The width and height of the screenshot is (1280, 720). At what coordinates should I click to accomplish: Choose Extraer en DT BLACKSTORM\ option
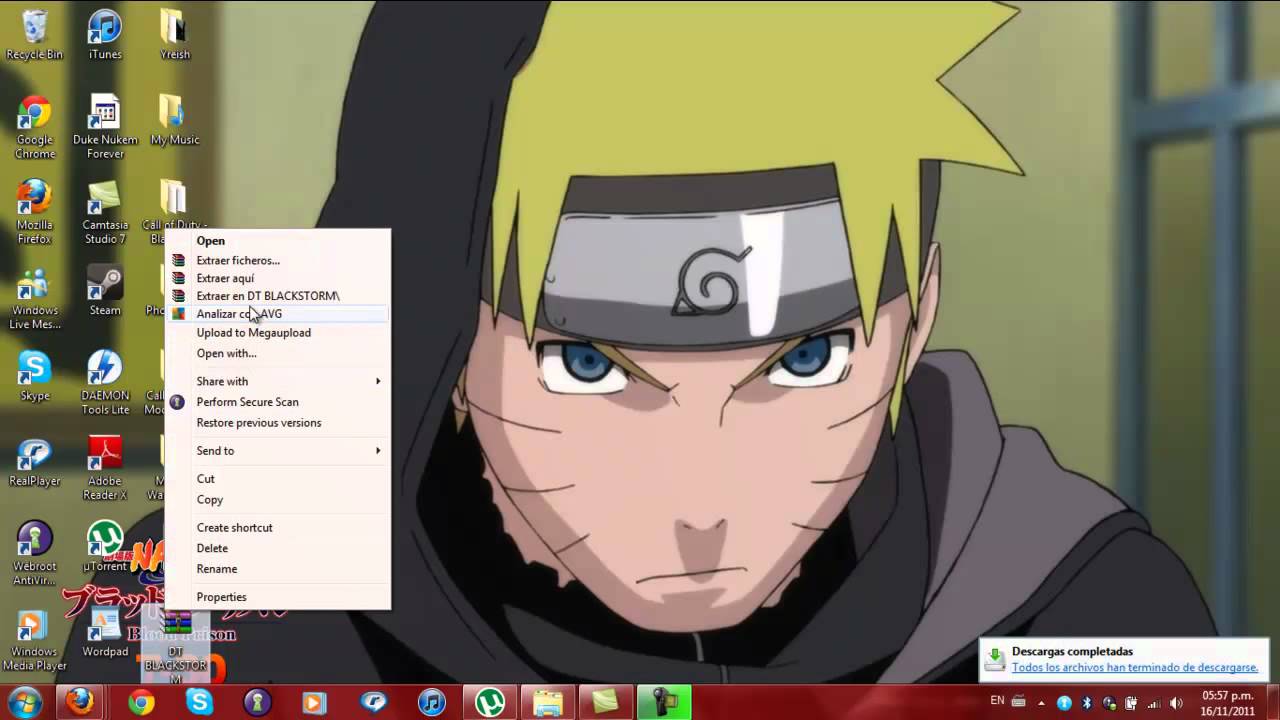pos(278,296)
